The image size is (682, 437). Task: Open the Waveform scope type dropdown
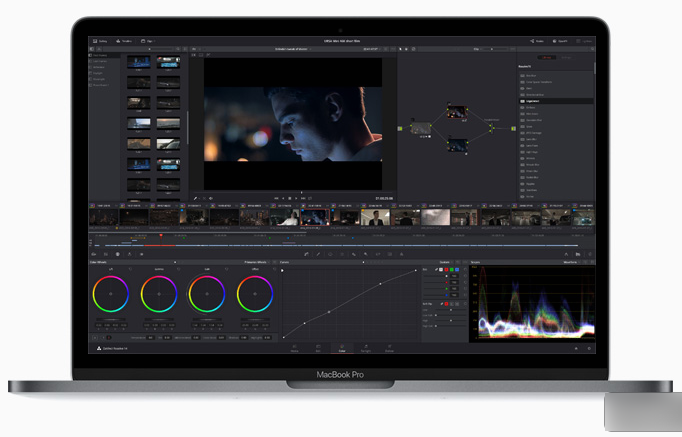(x=572, y=262)
